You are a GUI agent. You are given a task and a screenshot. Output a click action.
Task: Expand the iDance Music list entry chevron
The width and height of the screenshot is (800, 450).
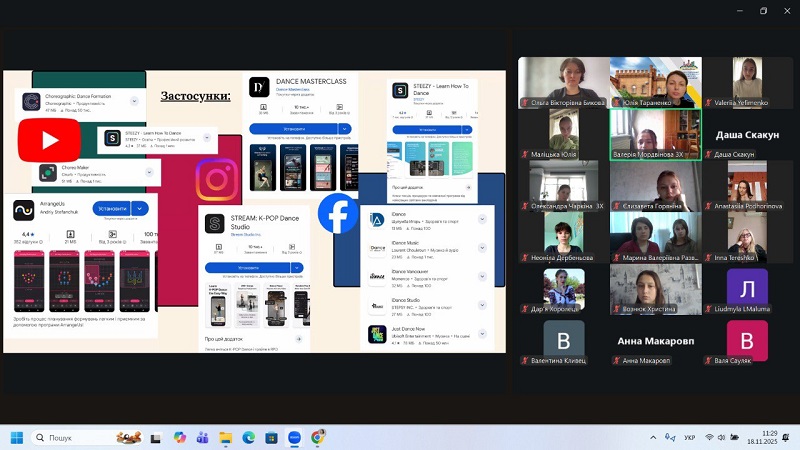[x=482, y=247]
